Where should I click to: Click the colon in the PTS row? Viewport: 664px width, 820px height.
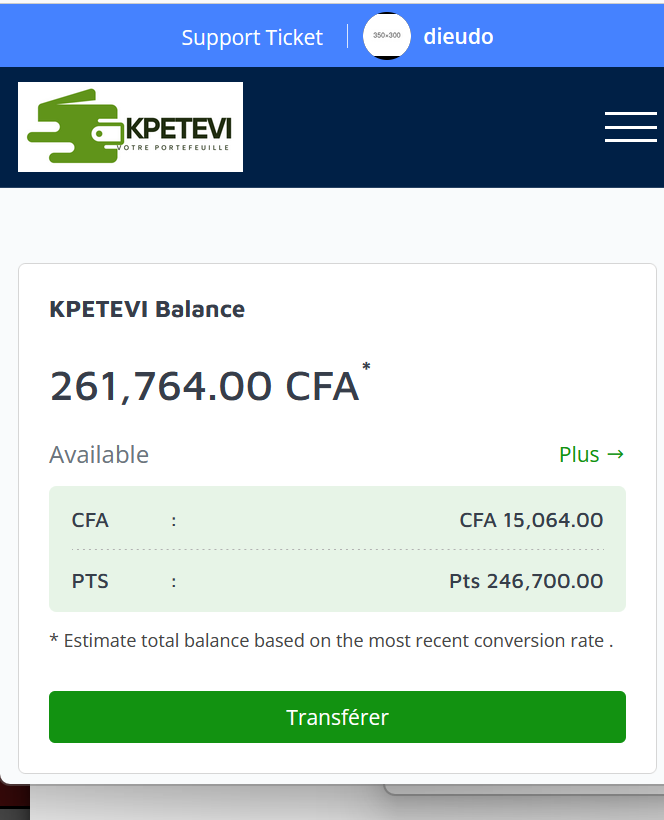[x=174, y=581]
